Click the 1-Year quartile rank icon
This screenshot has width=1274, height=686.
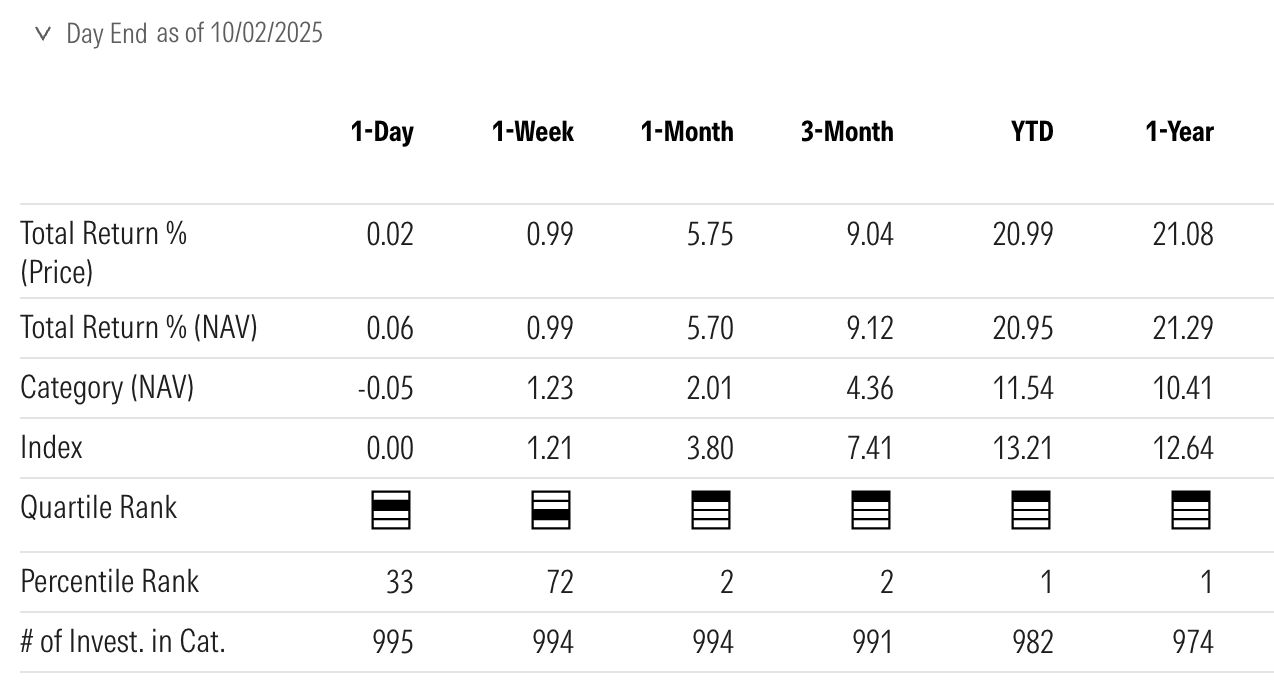[x=1191, y=510]
